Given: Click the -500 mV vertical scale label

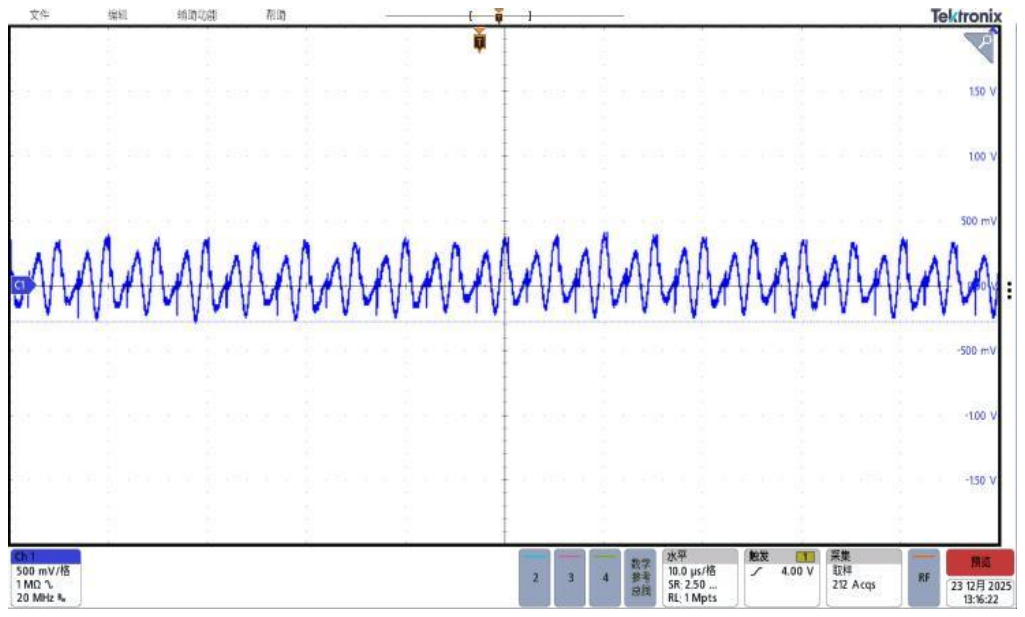Looking at the screenshot, I should (x=977, y=350).
